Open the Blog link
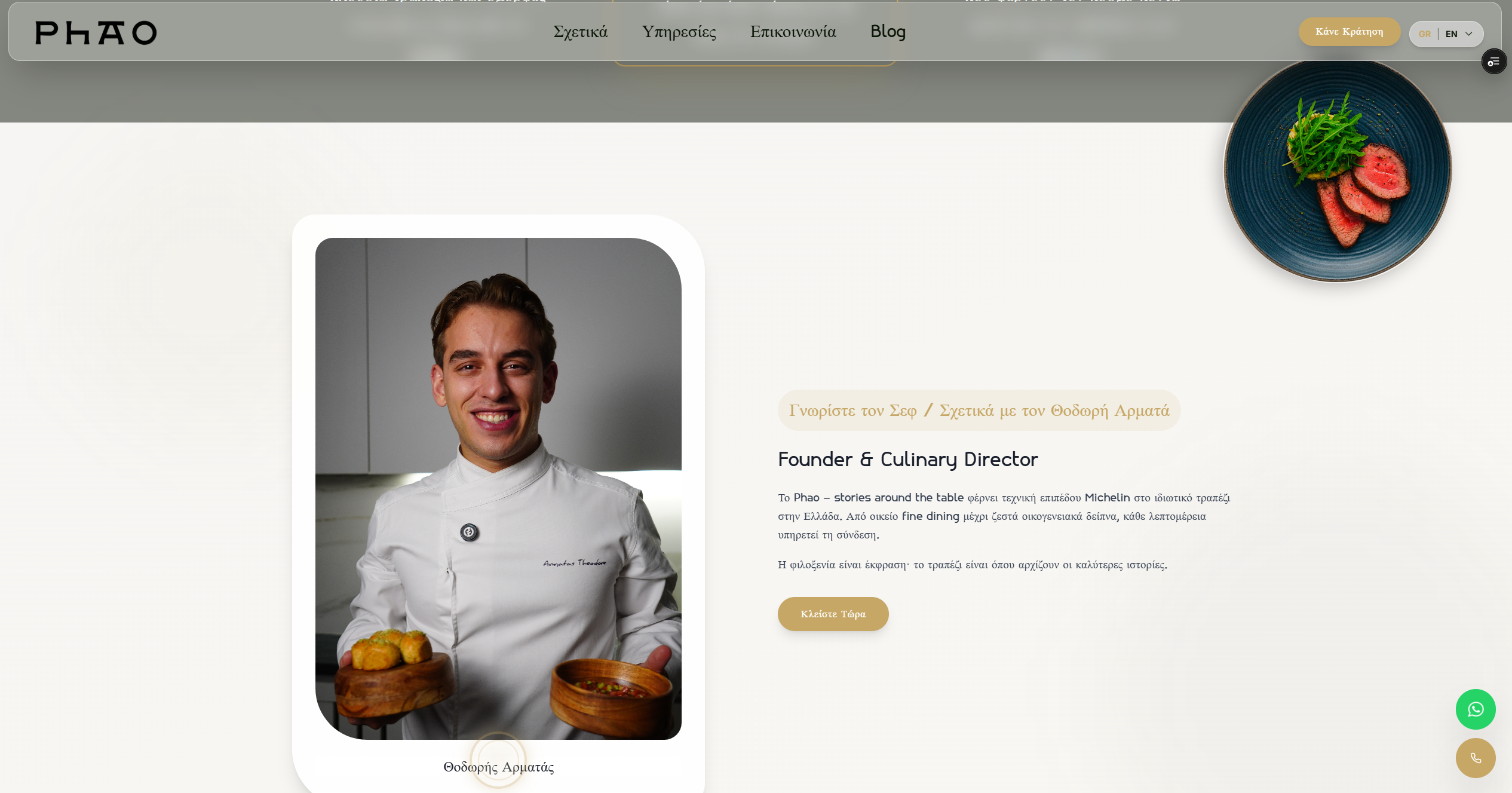Image resolution: width=1512 pixels, height=793 pixels. (888, 32)
